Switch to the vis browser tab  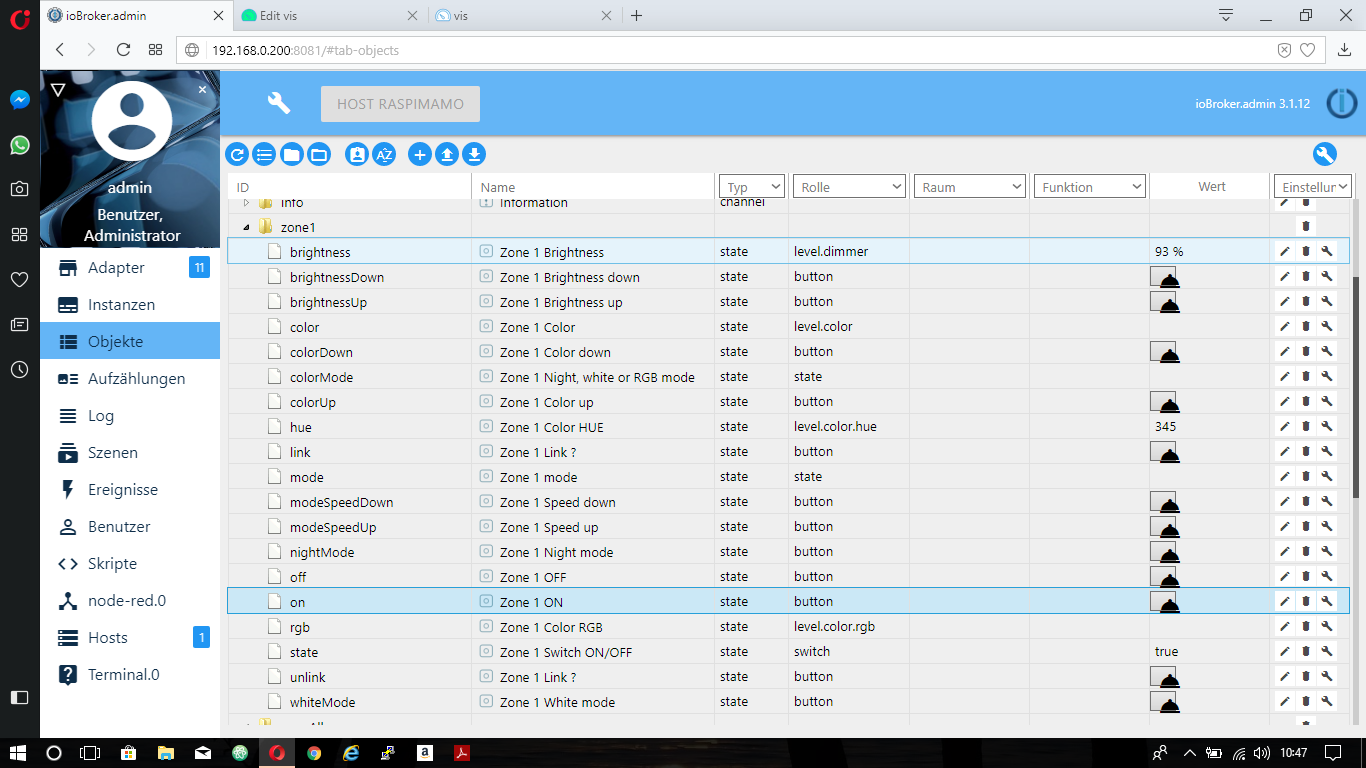[522, 16]
